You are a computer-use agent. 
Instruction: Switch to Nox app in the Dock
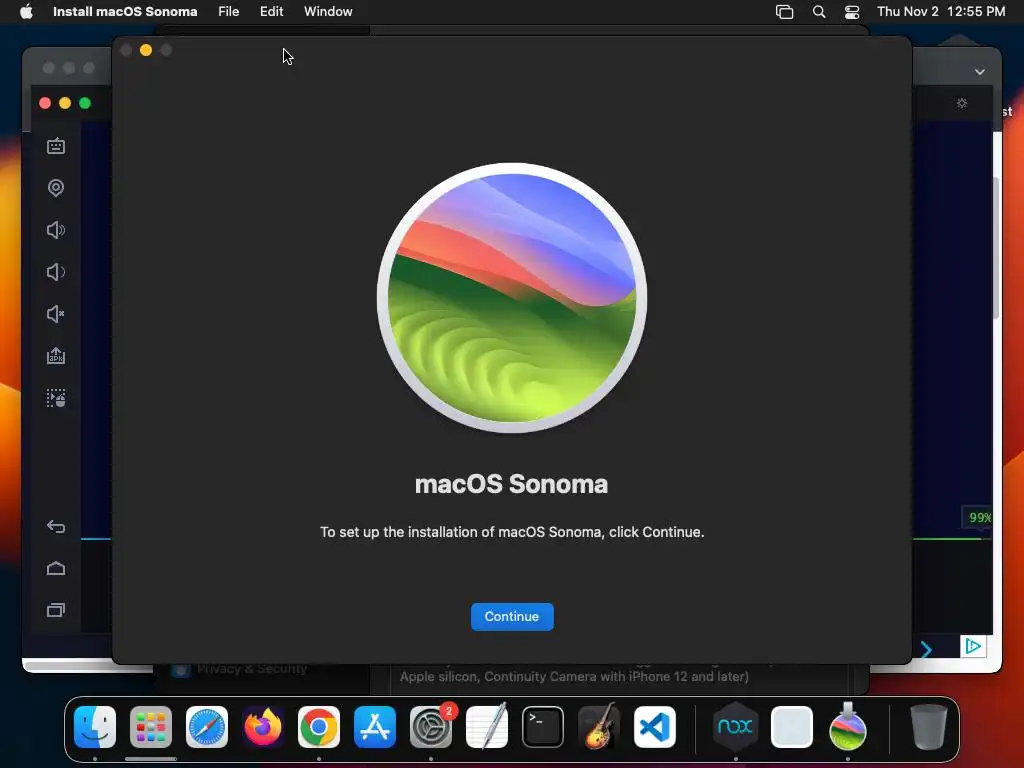click(735, 727)
